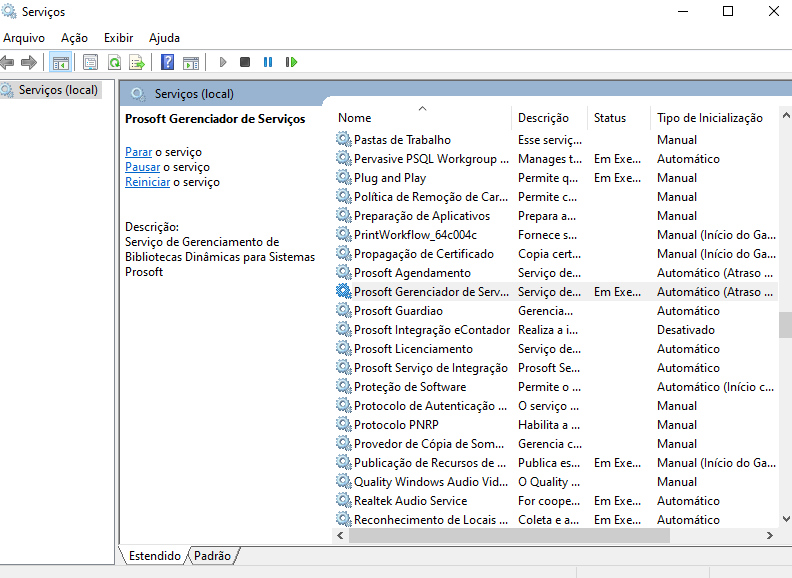Click gear icon beside Proteção de Software
This screenshot has width=792, height=578.
pyautogui.click(x=343, y=386)
